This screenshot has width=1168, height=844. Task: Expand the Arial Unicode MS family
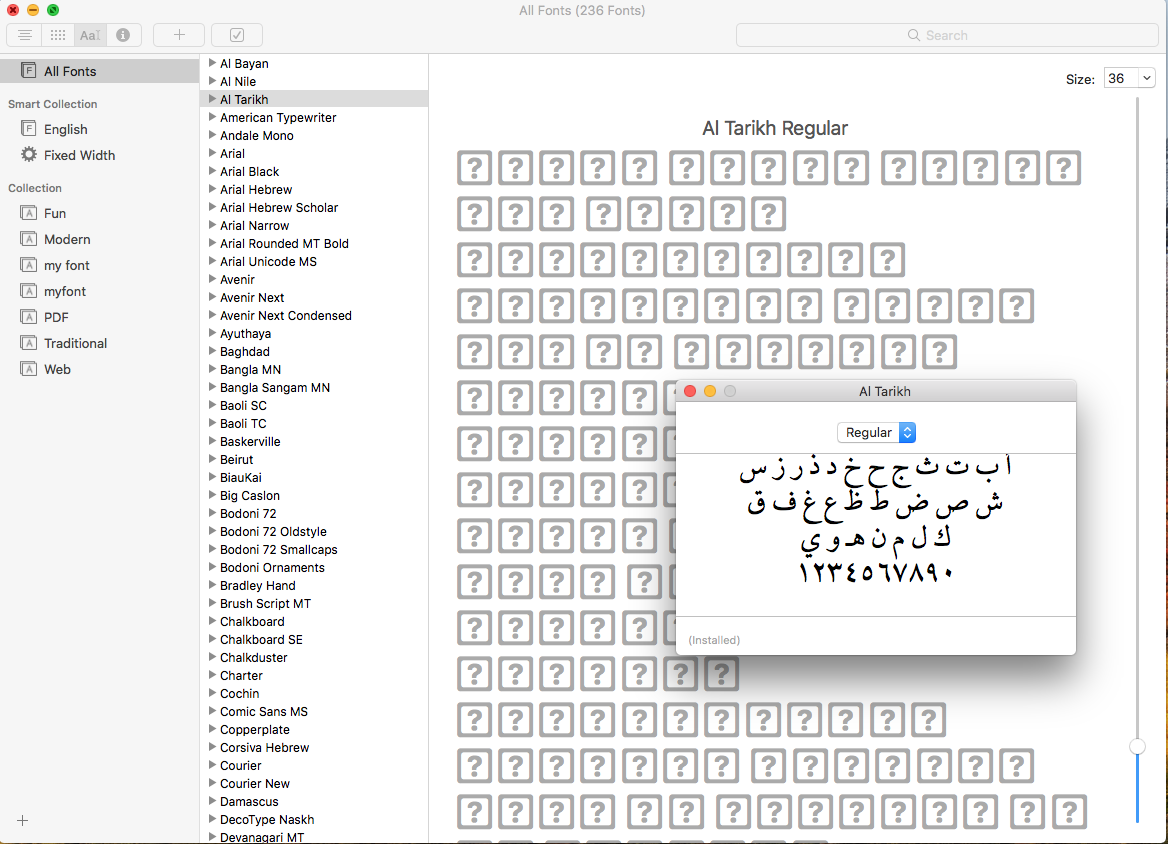(x=212, y=261)
